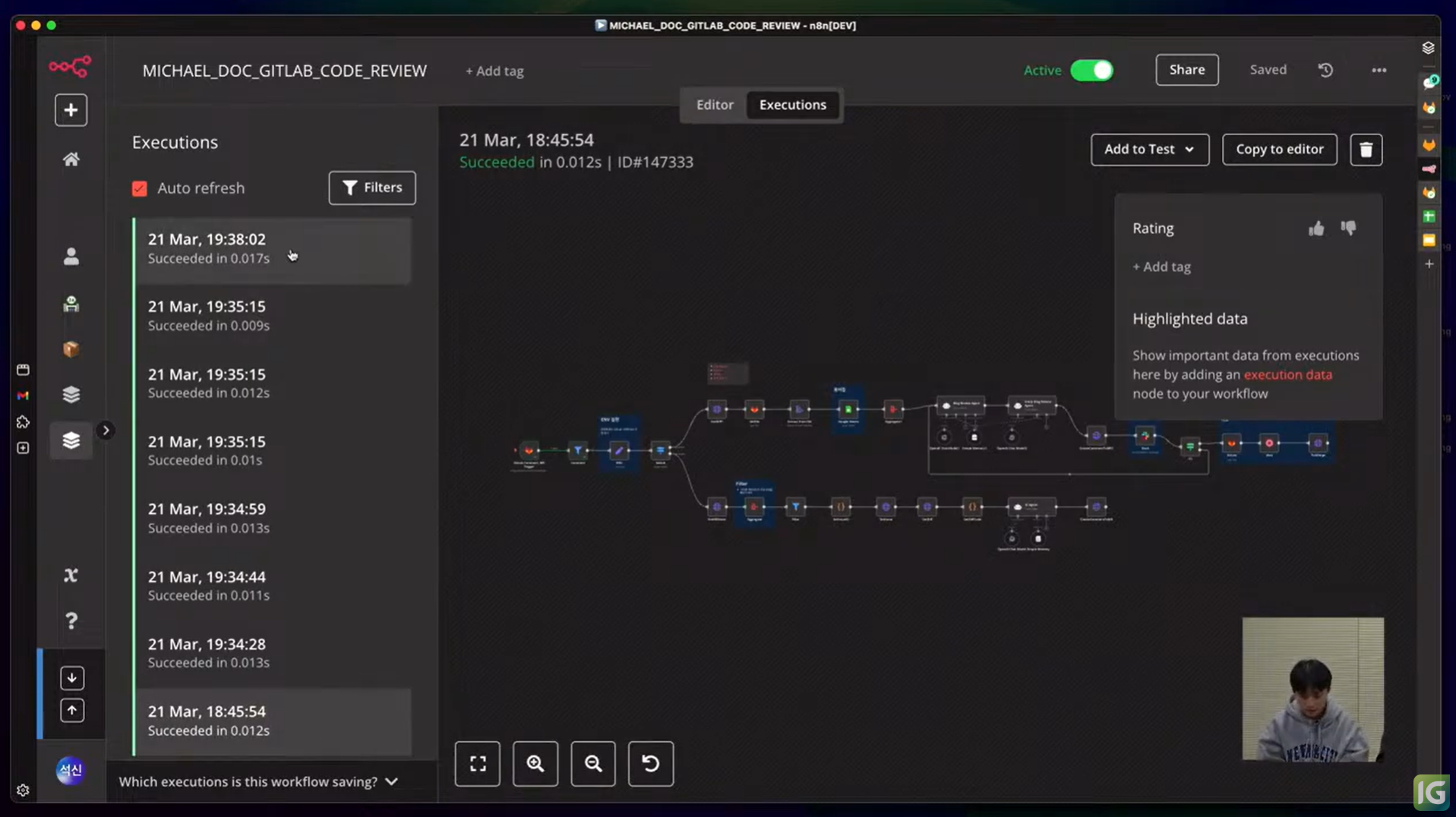
Task: Click the plus create-new icon in sidebar
Action: pyautogui.click(x=71, y=110)
